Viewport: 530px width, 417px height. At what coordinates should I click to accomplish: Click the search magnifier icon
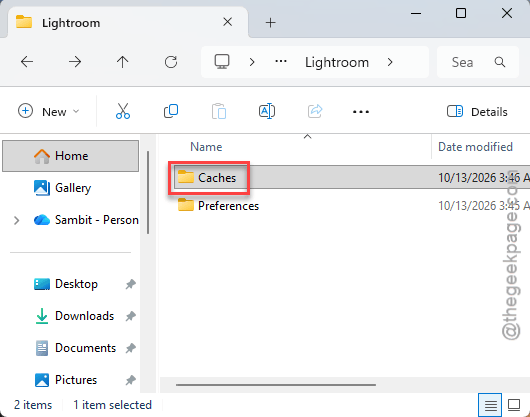[500, 62]
